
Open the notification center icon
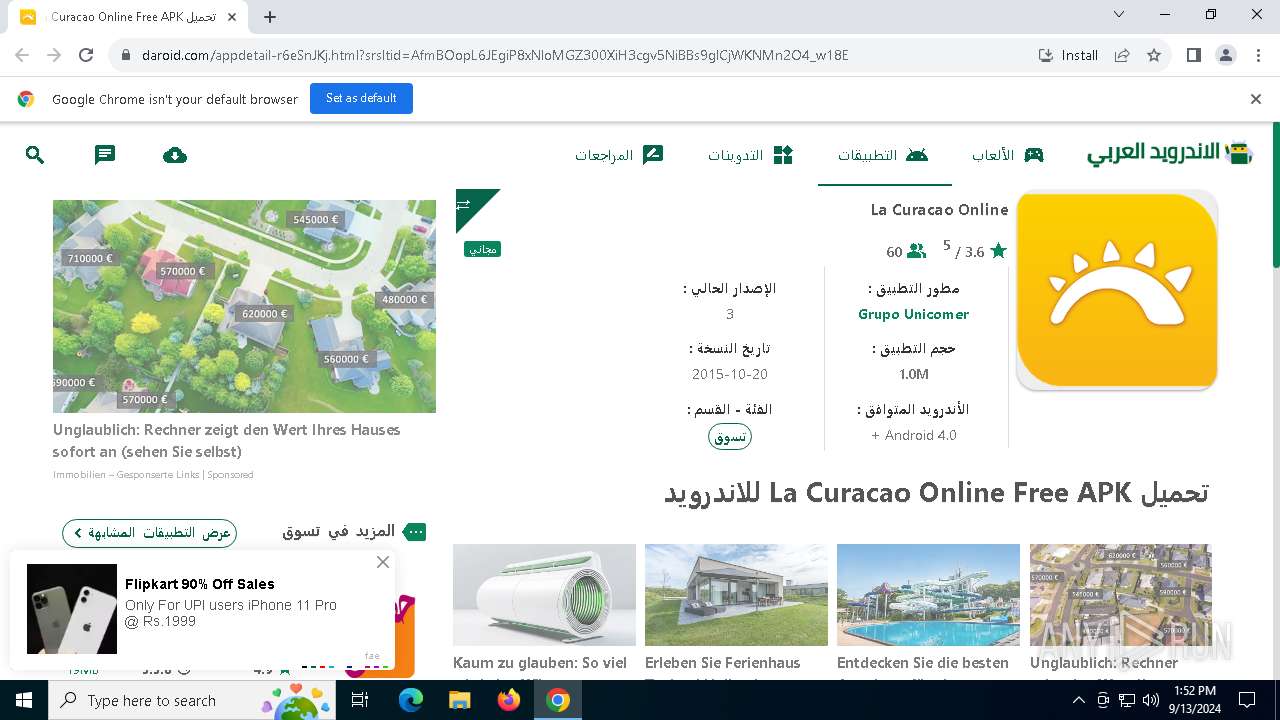(x=1247, y=700)
